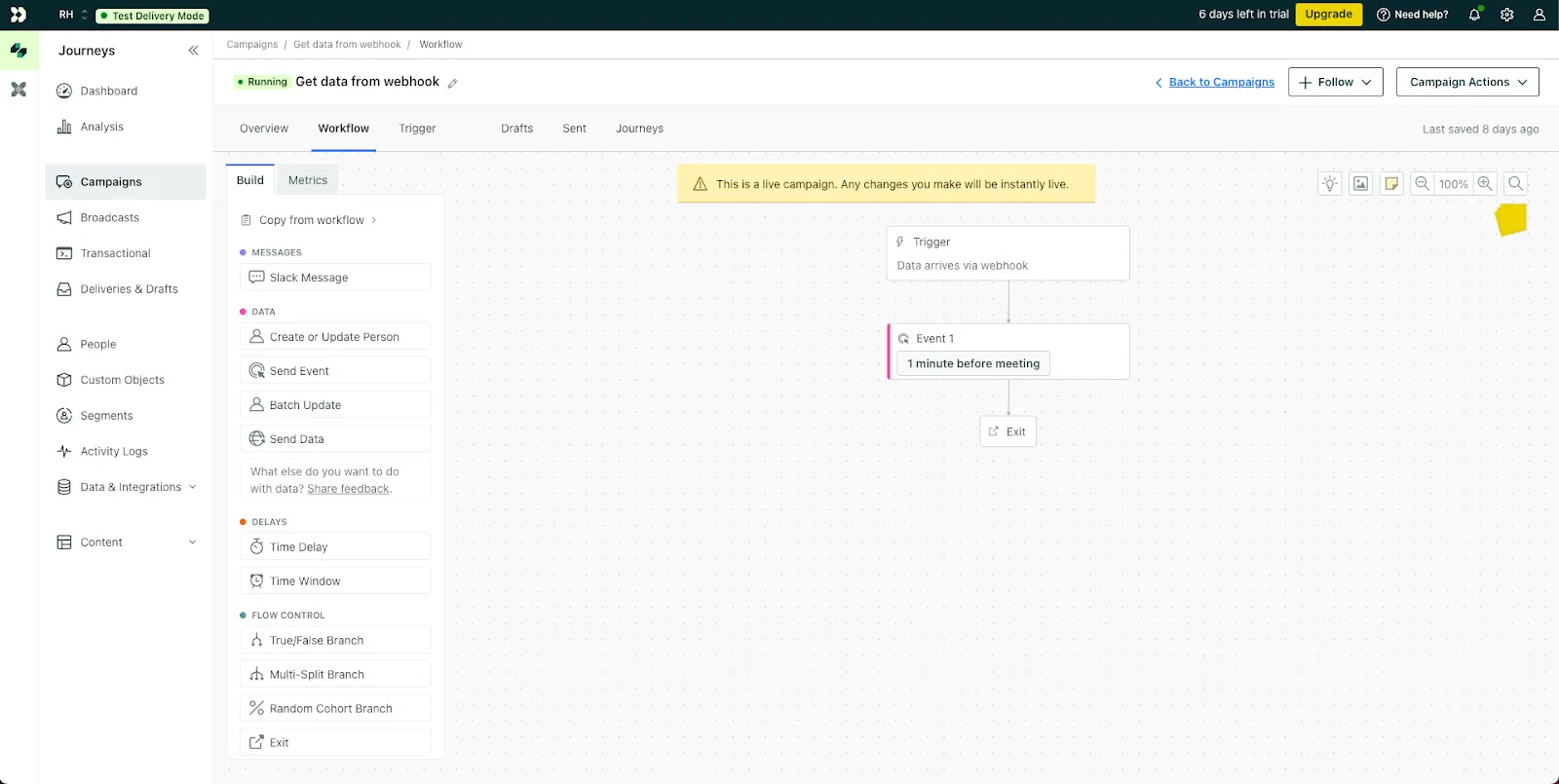Expand Copy from workflow option
Screen dimensions: 1559x784
coord(309,220)
